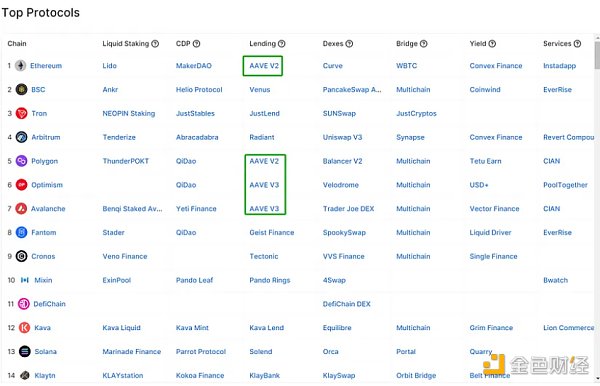Click the Mixin chain logo icon
The width and height of the screenshot is (600, 386).
pos(25,280)
